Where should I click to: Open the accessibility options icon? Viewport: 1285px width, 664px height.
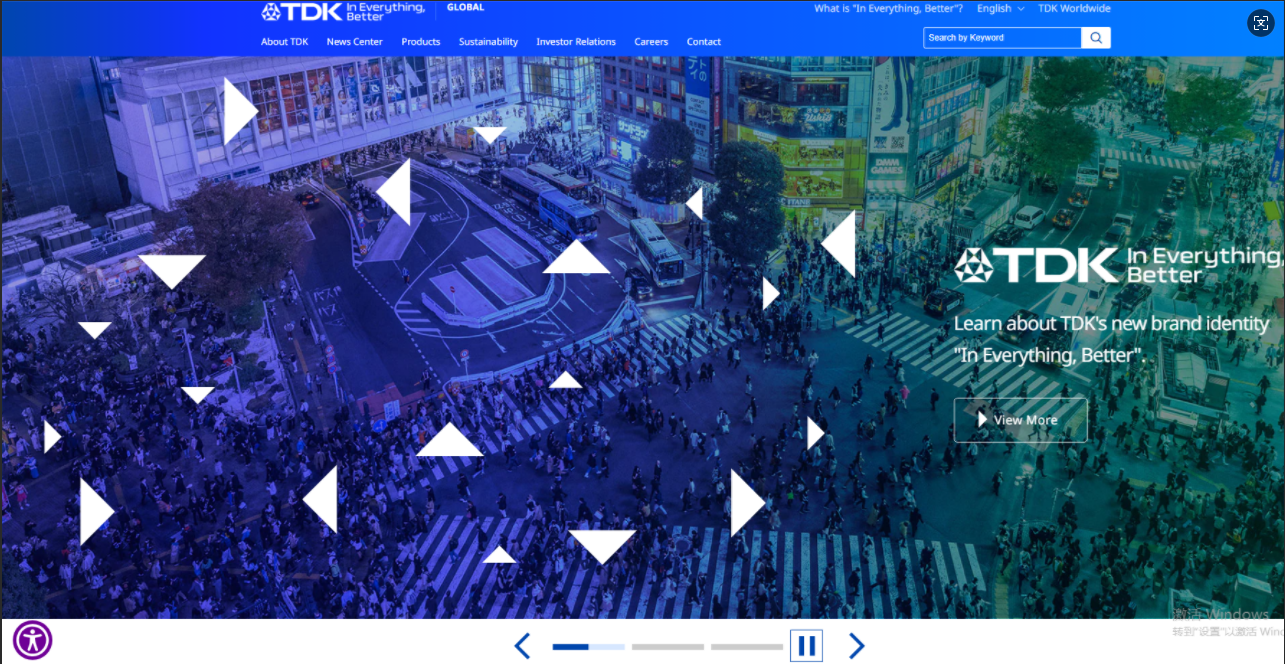[33, 640]
